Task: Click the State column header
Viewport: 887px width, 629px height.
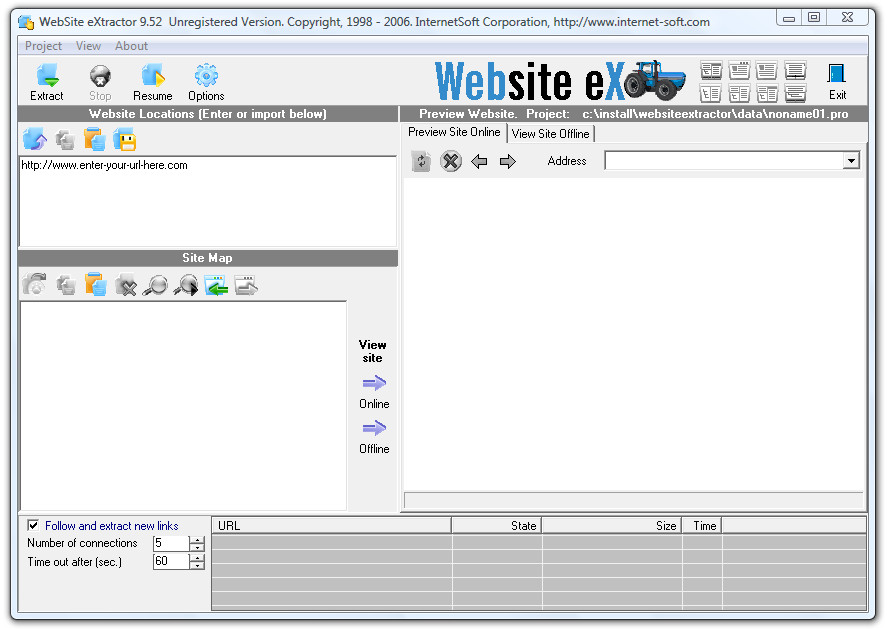Action: pyautogui.click(x=497, y=525)
